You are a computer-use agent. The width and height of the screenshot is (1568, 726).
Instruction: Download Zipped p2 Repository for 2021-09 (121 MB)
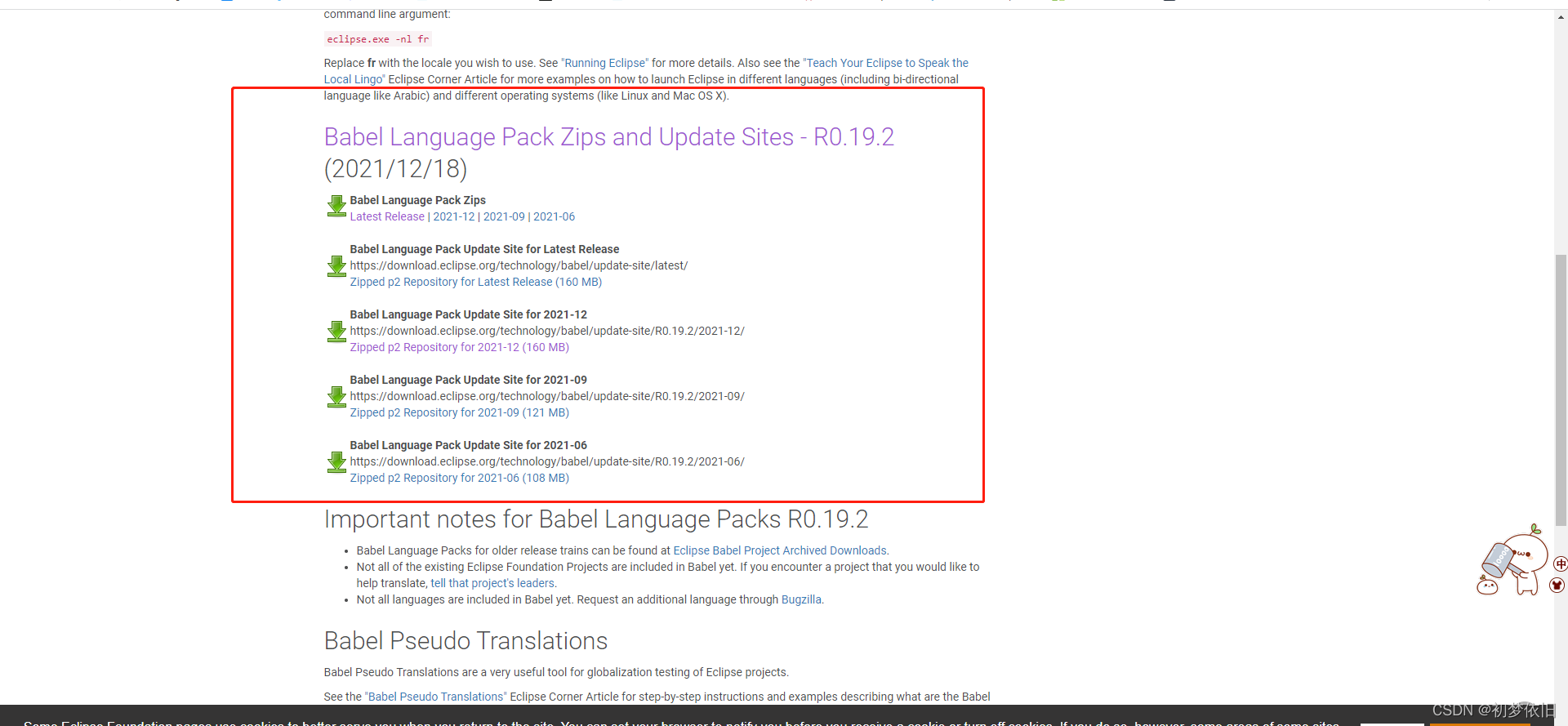[460, 412]
